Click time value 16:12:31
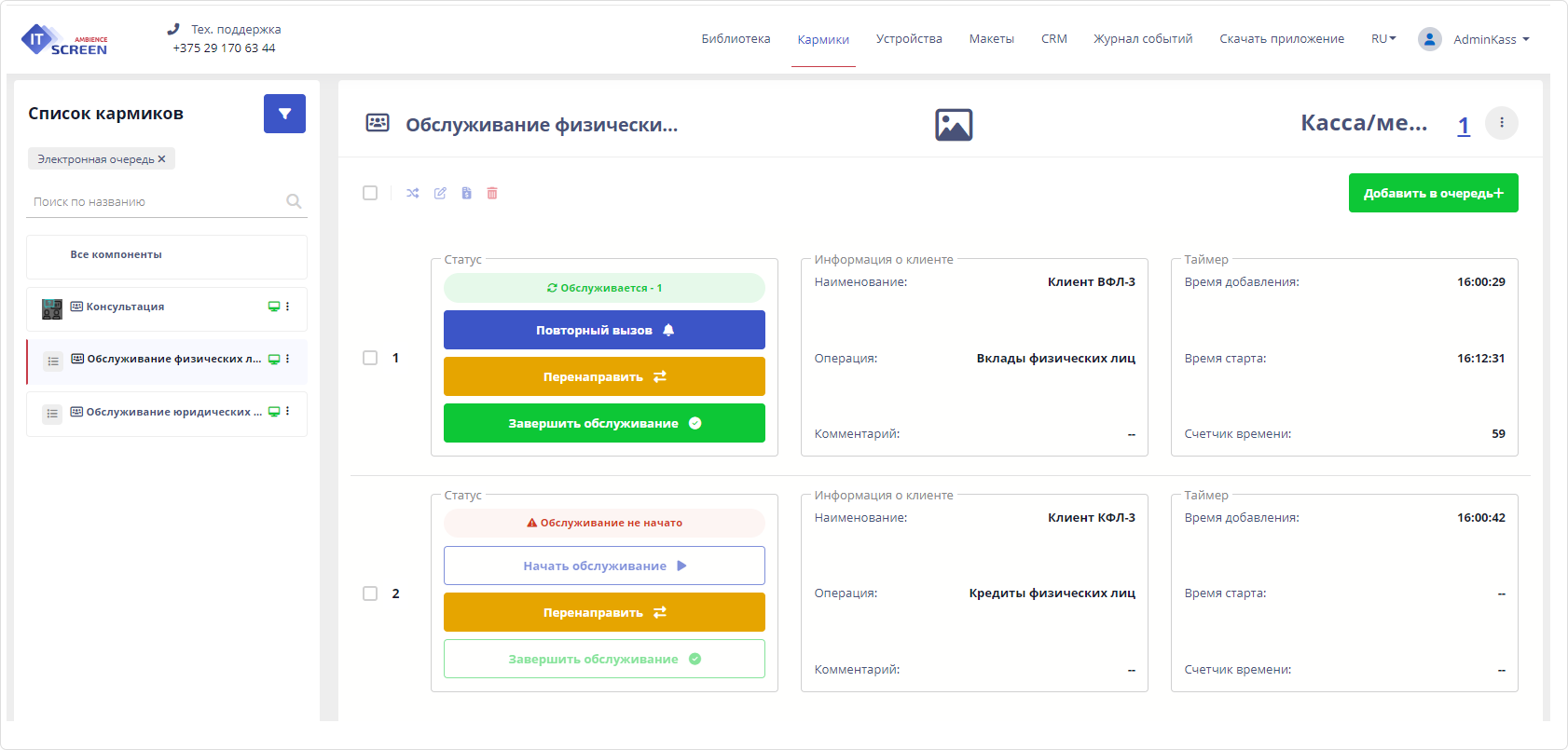Viewport: 1568px width, 750px height. point(1481,359)
